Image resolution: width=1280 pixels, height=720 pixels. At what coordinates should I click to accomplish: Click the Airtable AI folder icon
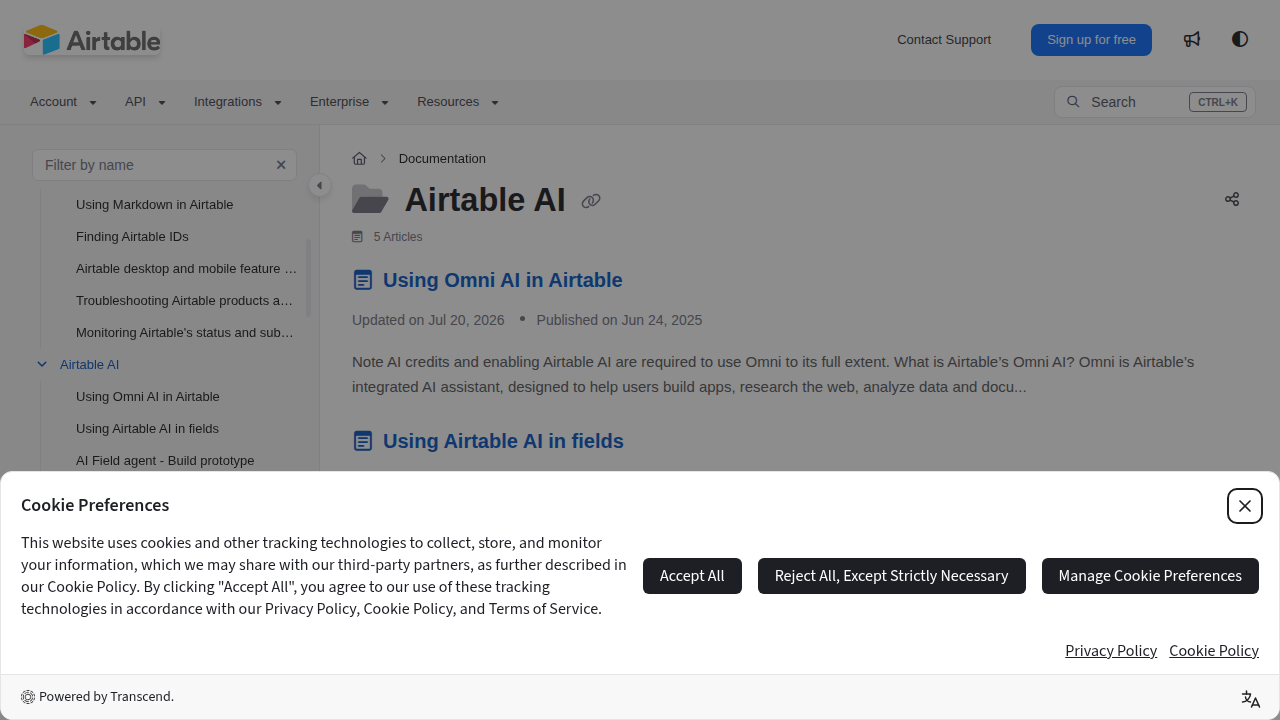tap(370, 200)
